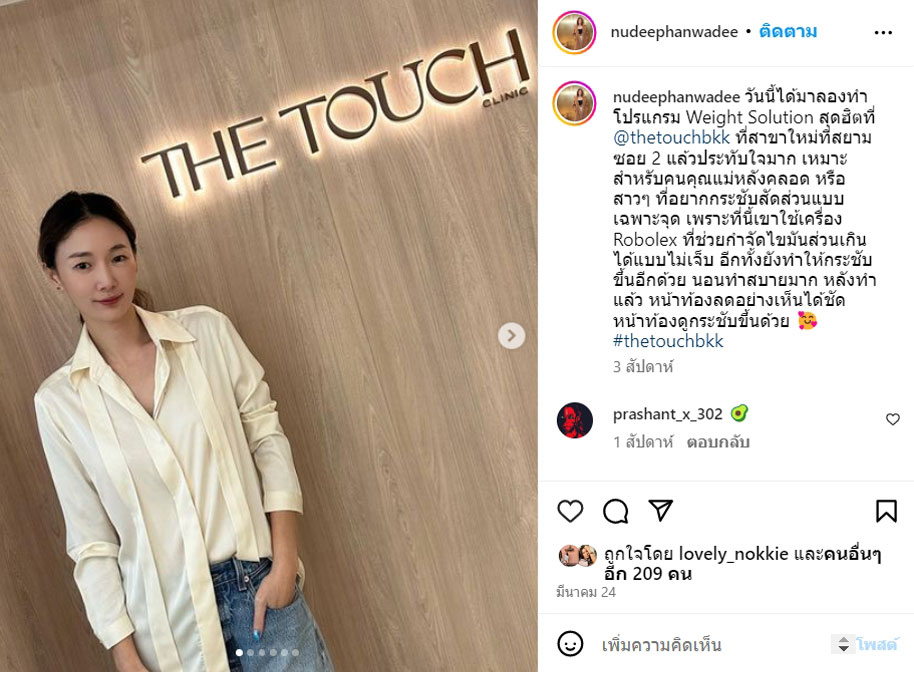Open the @thetouchbkk mention link

671,138
